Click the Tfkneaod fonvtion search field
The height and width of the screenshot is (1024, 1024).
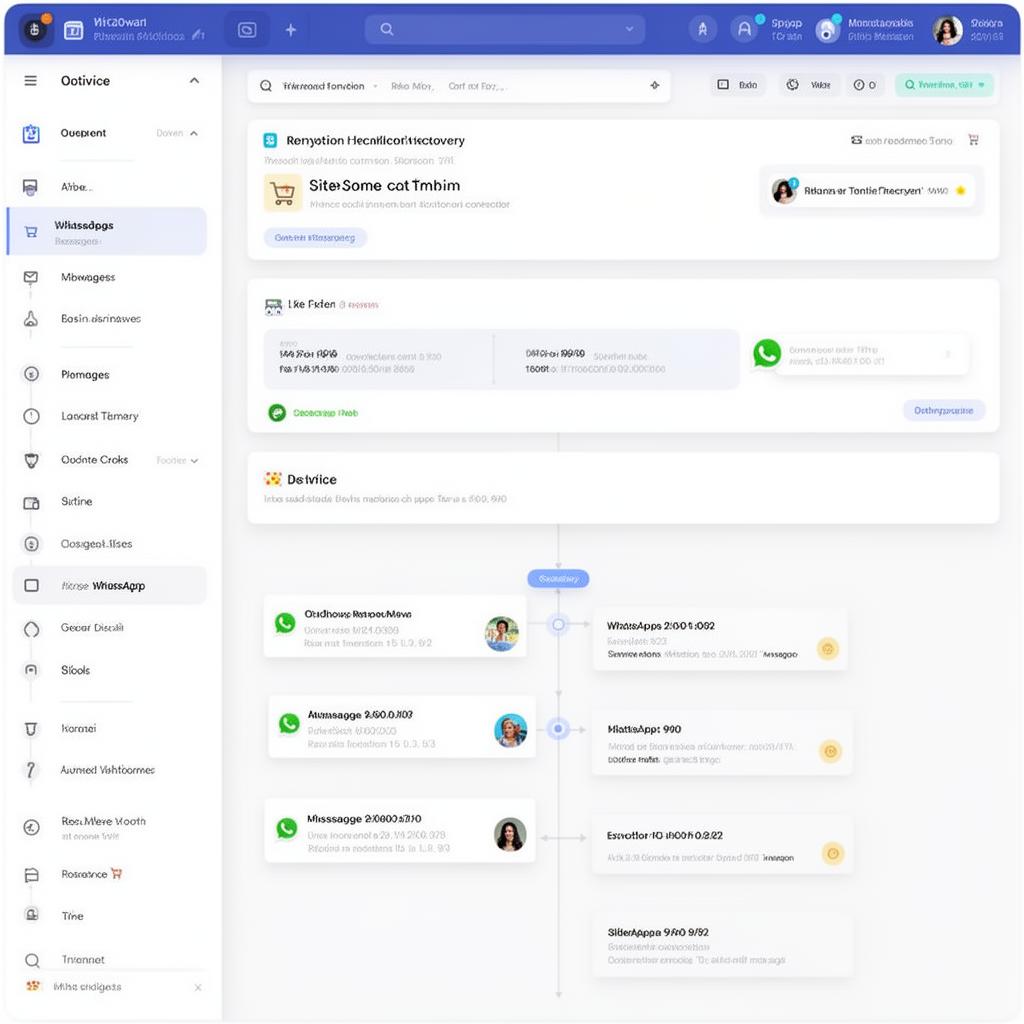coord(324,86)
